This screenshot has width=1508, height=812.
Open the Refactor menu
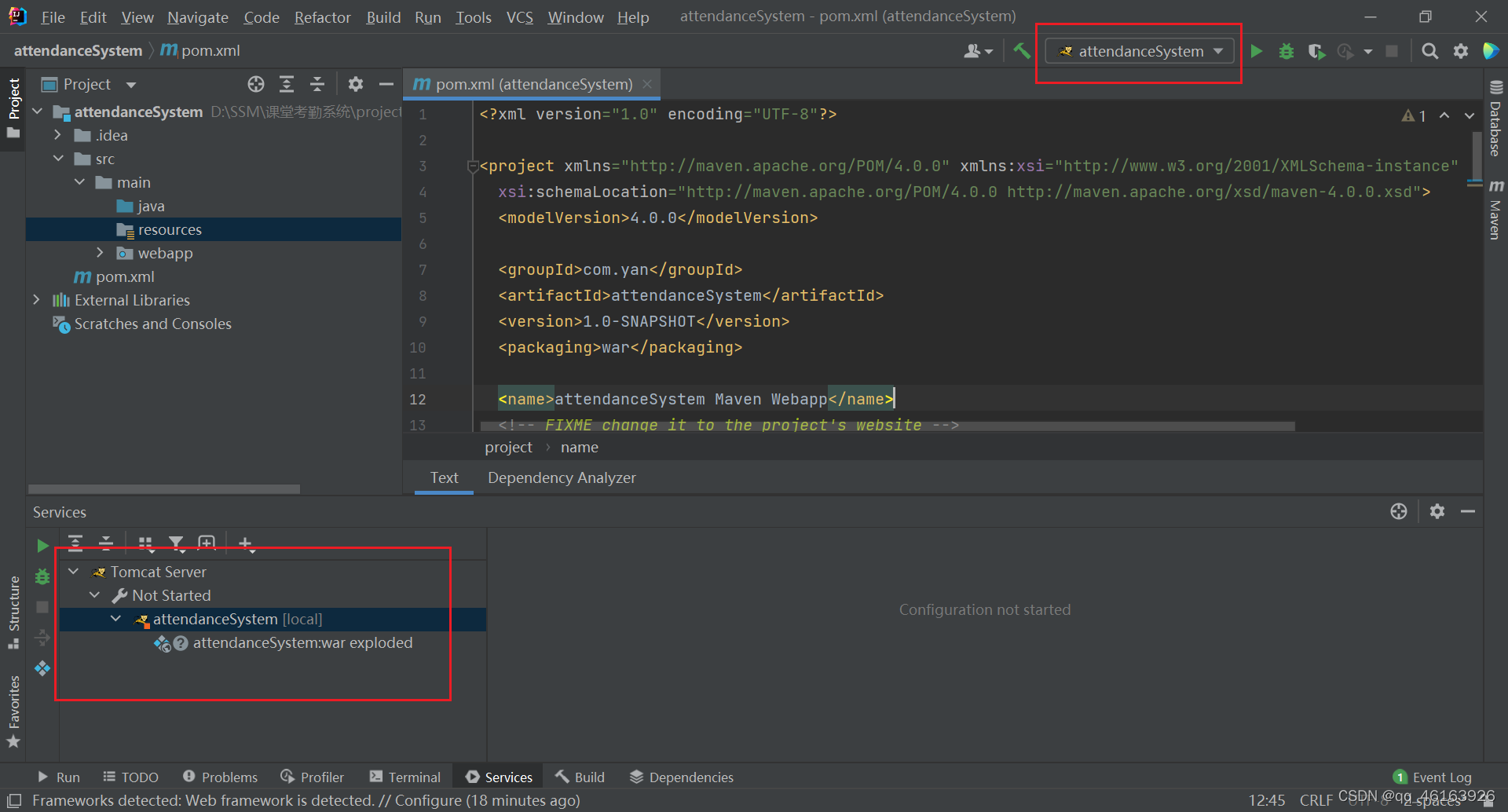(x=322, y=16)
